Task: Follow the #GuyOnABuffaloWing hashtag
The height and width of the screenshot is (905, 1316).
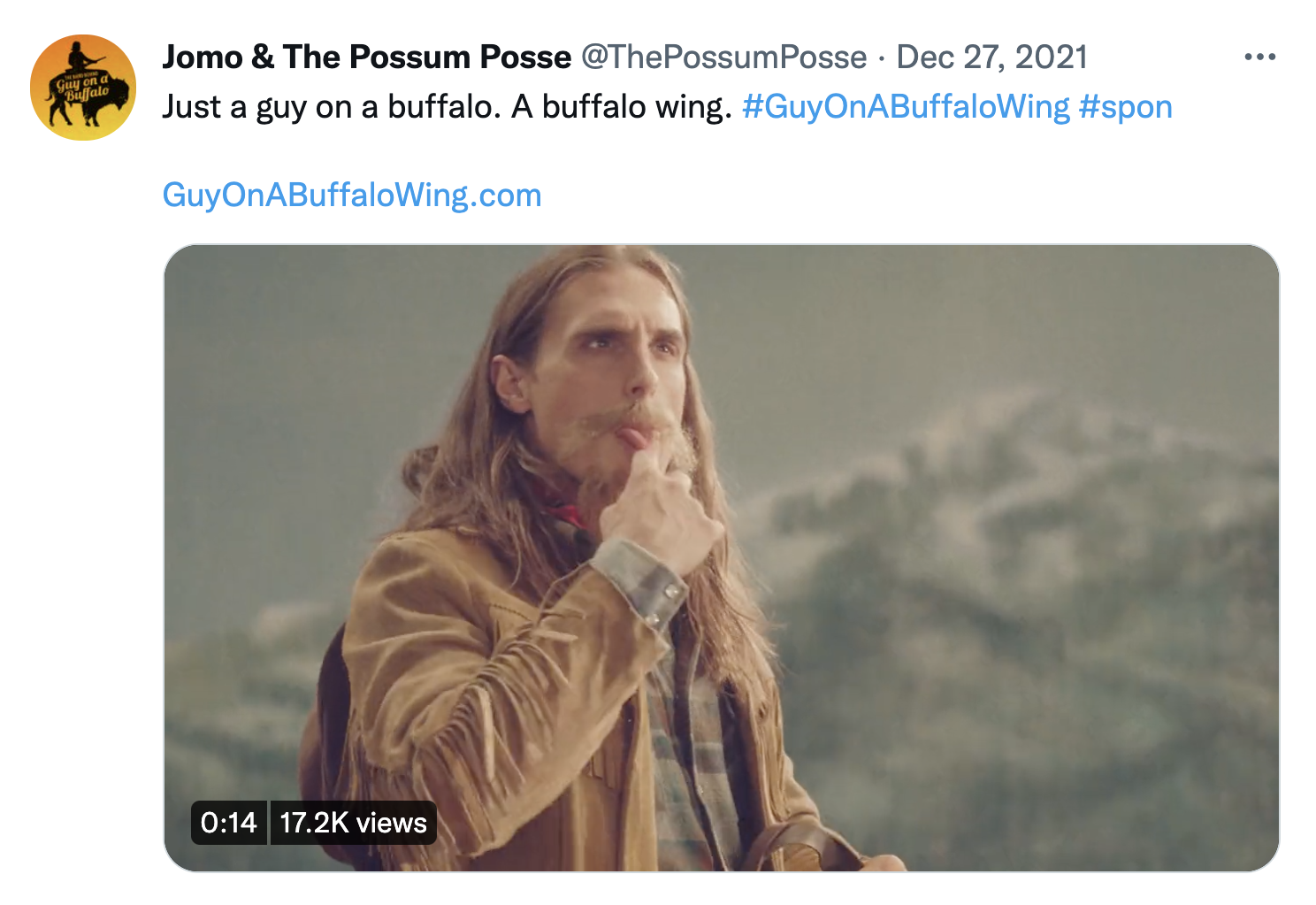Action: coord(906,107)
